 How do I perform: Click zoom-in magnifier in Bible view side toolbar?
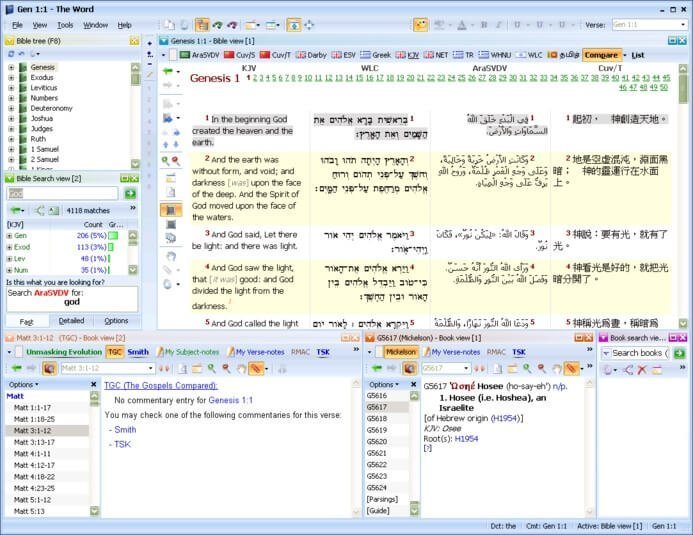click(x=165, y=161)
